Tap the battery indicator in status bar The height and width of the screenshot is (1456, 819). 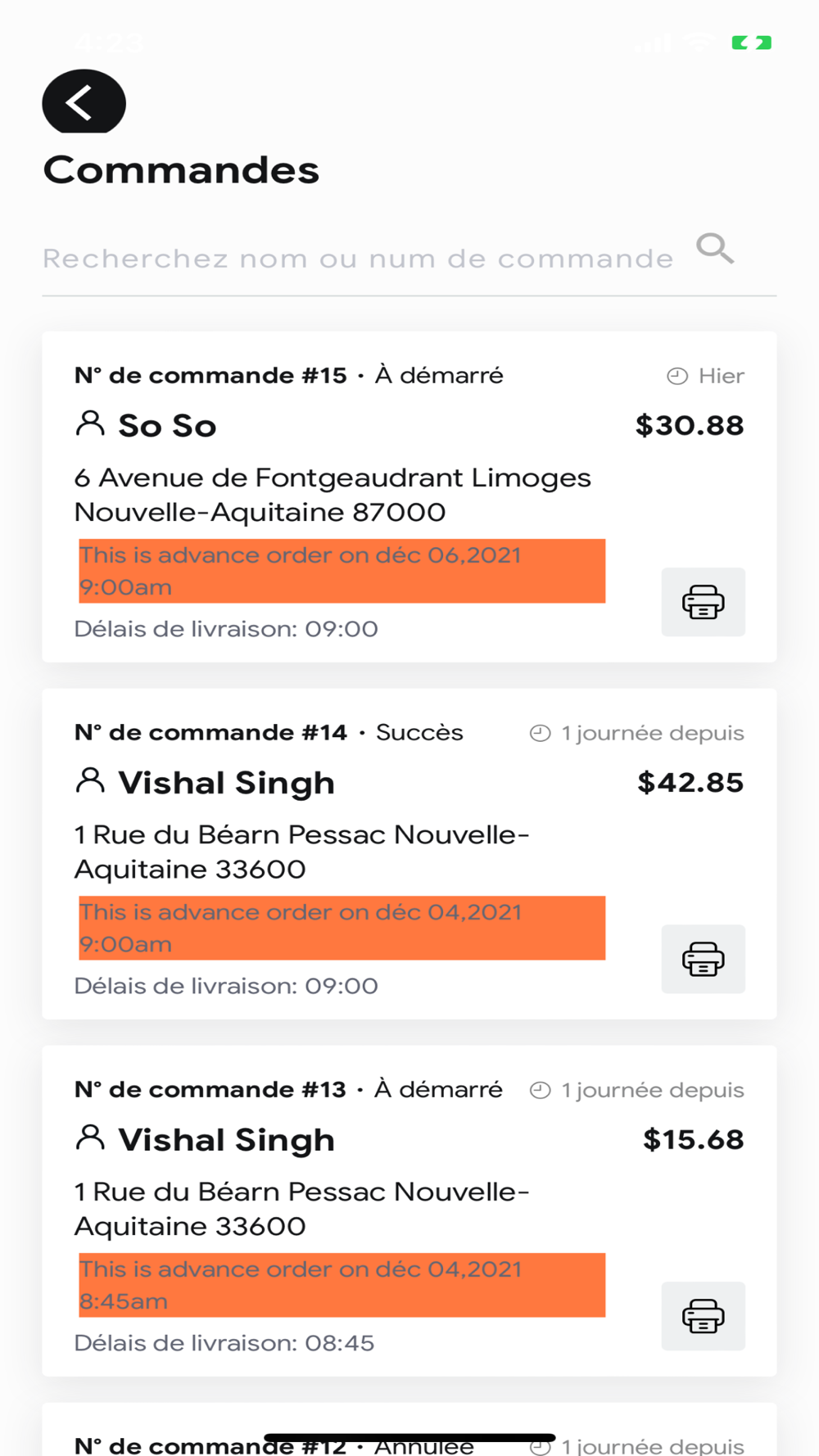coord(752,43)
